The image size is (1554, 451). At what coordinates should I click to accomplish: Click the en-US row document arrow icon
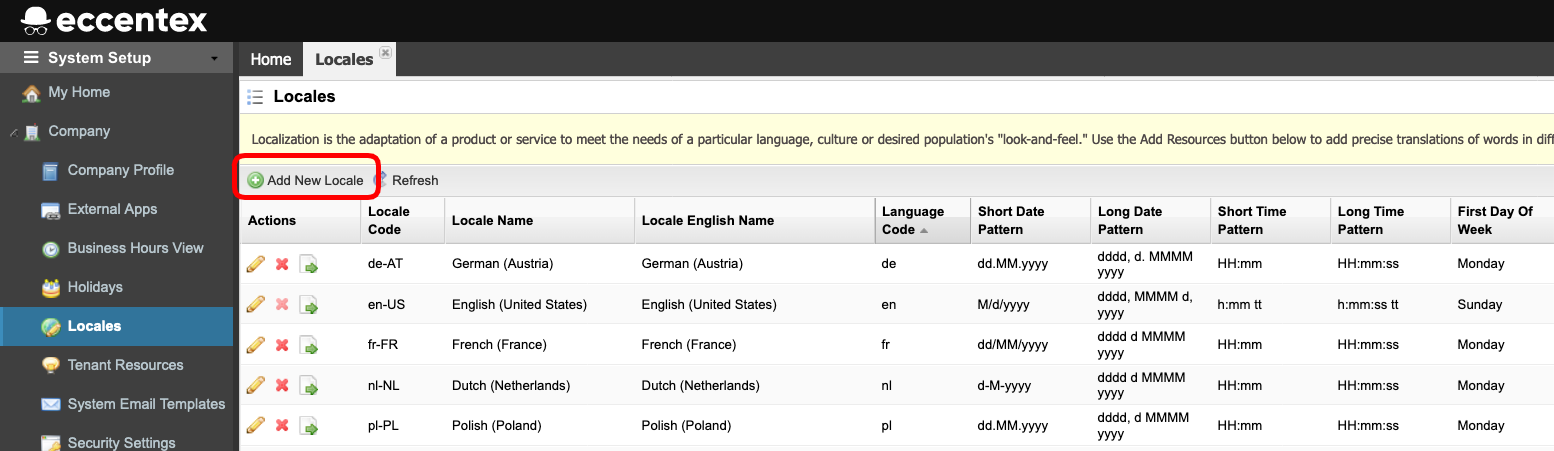point(309,304)
